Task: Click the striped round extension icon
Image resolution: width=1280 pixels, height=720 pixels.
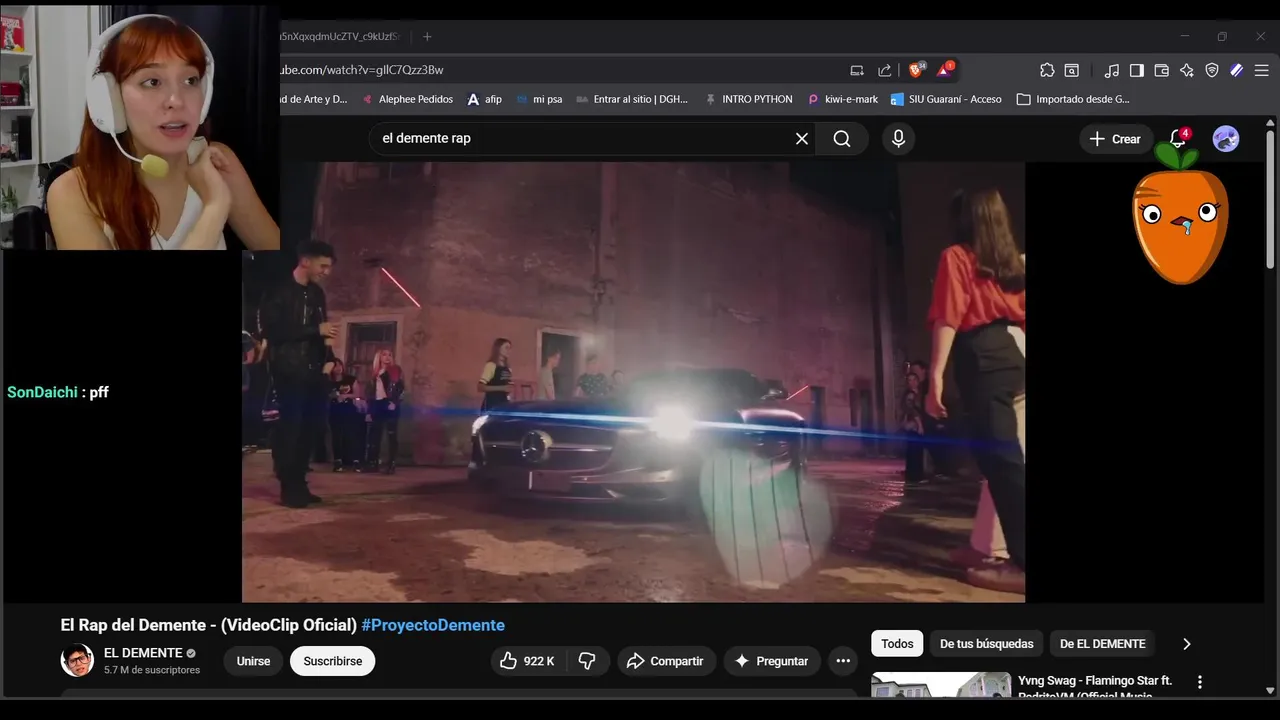Action: tap(1237, 70)
